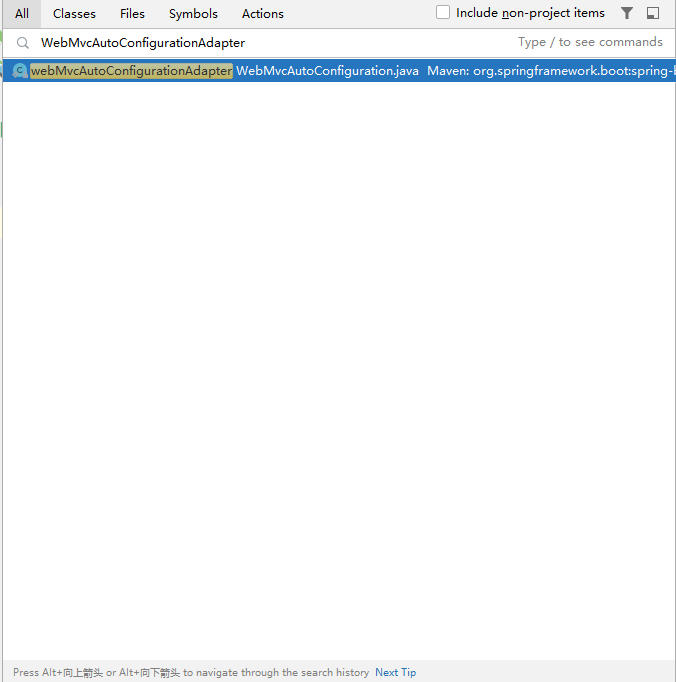The height and width of the screenshot is (682, 676).
Task: Go to the Actions tab
Action: tap(263, 13)
